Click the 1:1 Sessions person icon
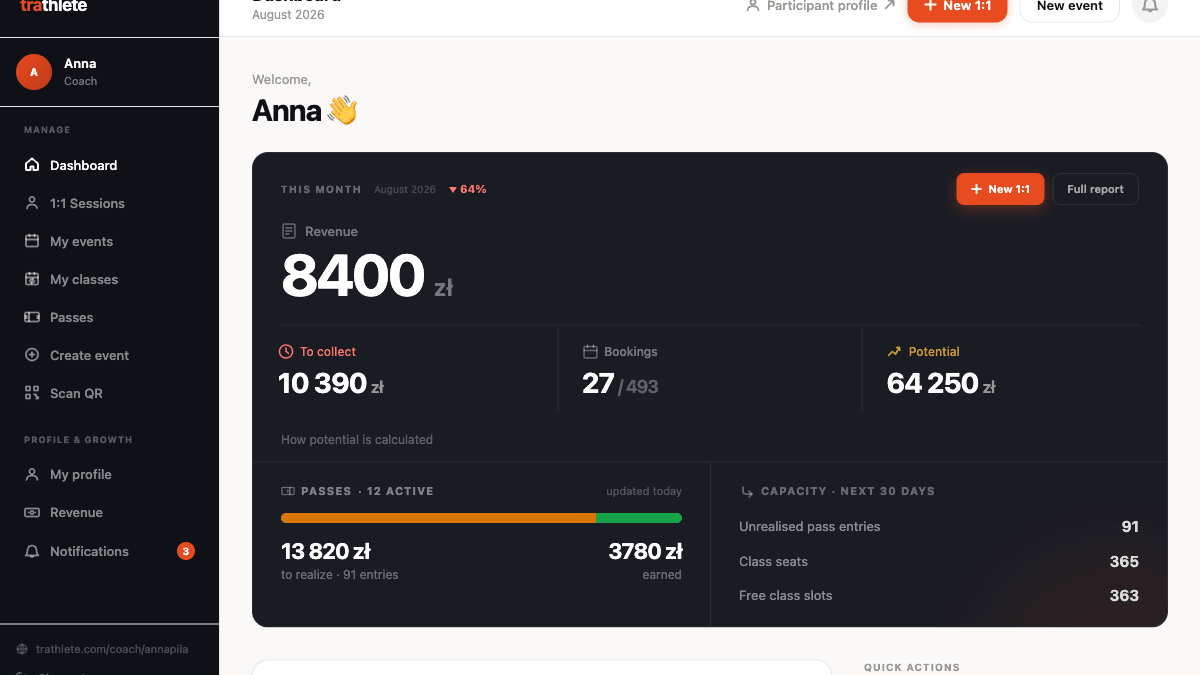The width and height of the screenshot is (1200, 675). pos(32,203)
